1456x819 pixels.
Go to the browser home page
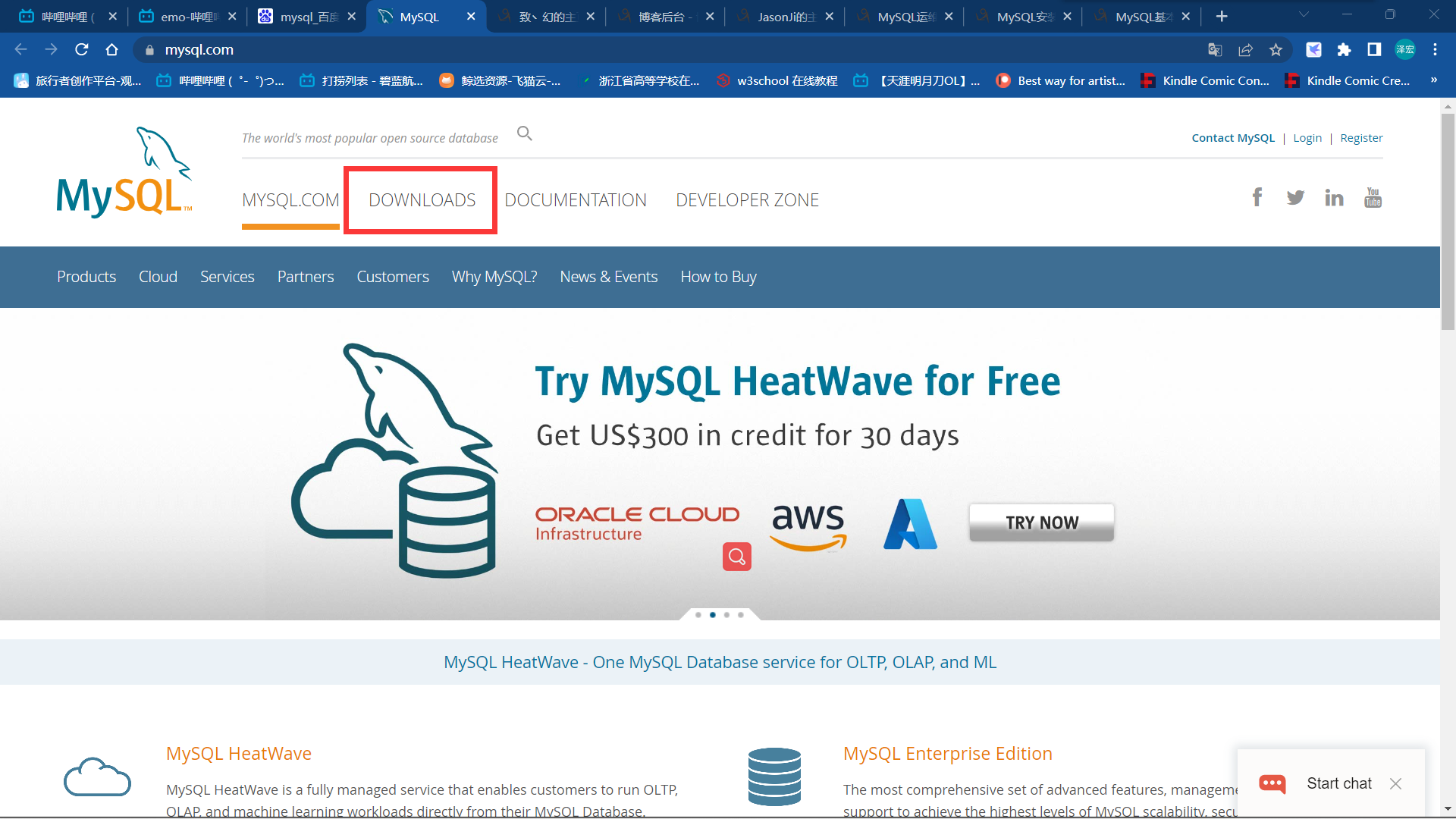pos(111,49)
